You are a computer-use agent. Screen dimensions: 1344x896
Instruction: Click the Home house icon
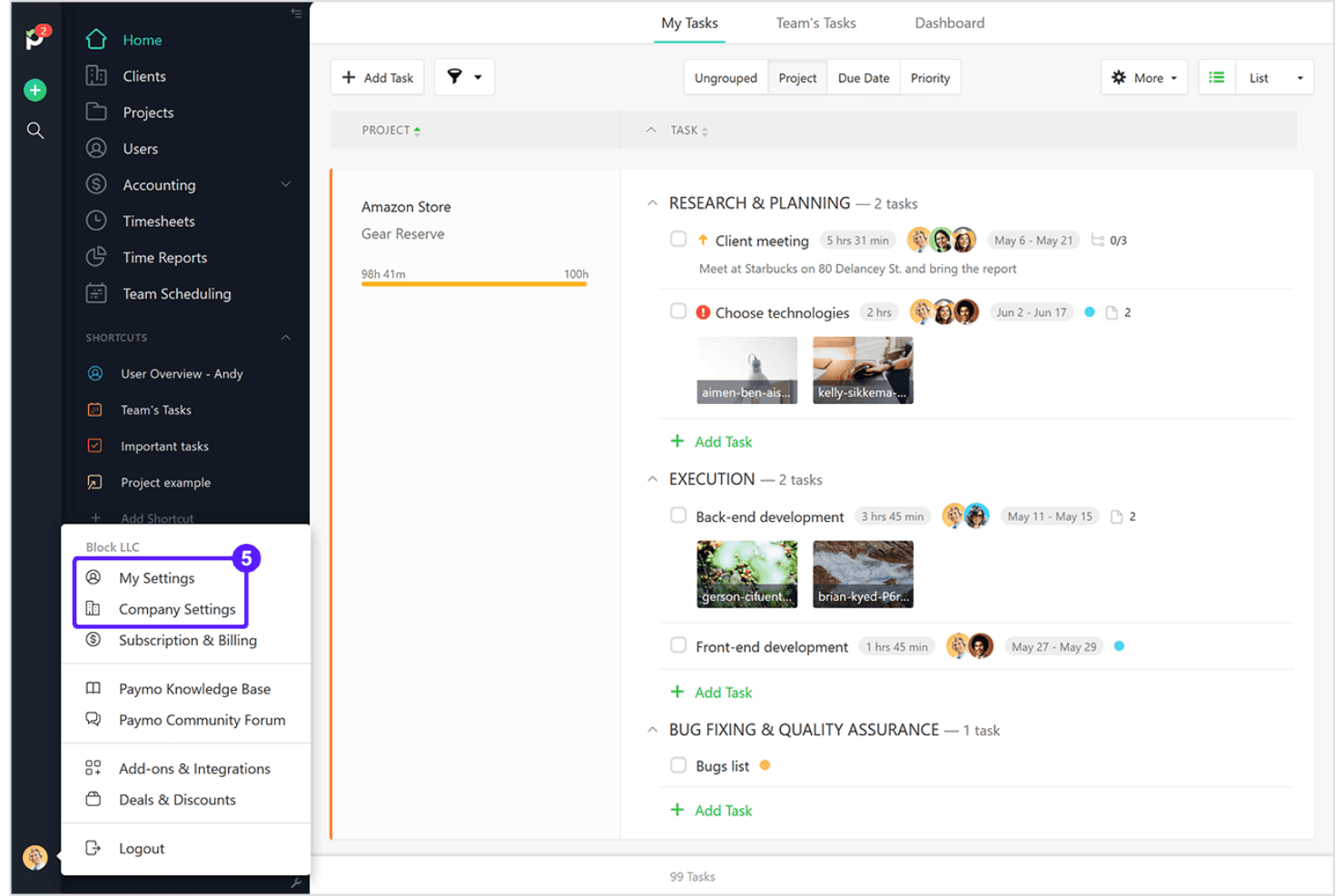pos(96,39)
